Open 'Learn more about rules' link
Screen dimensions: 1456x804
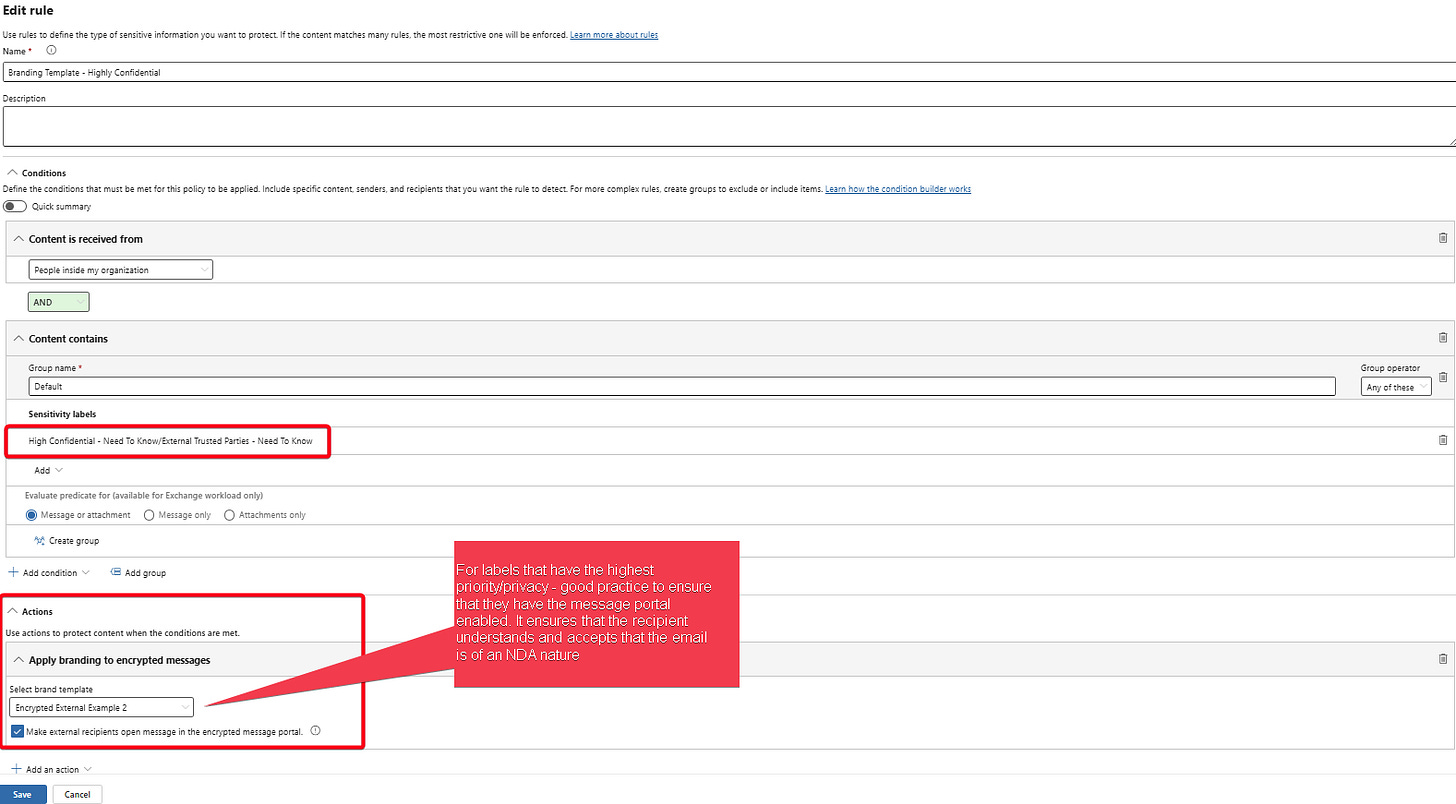click(614, 35)
